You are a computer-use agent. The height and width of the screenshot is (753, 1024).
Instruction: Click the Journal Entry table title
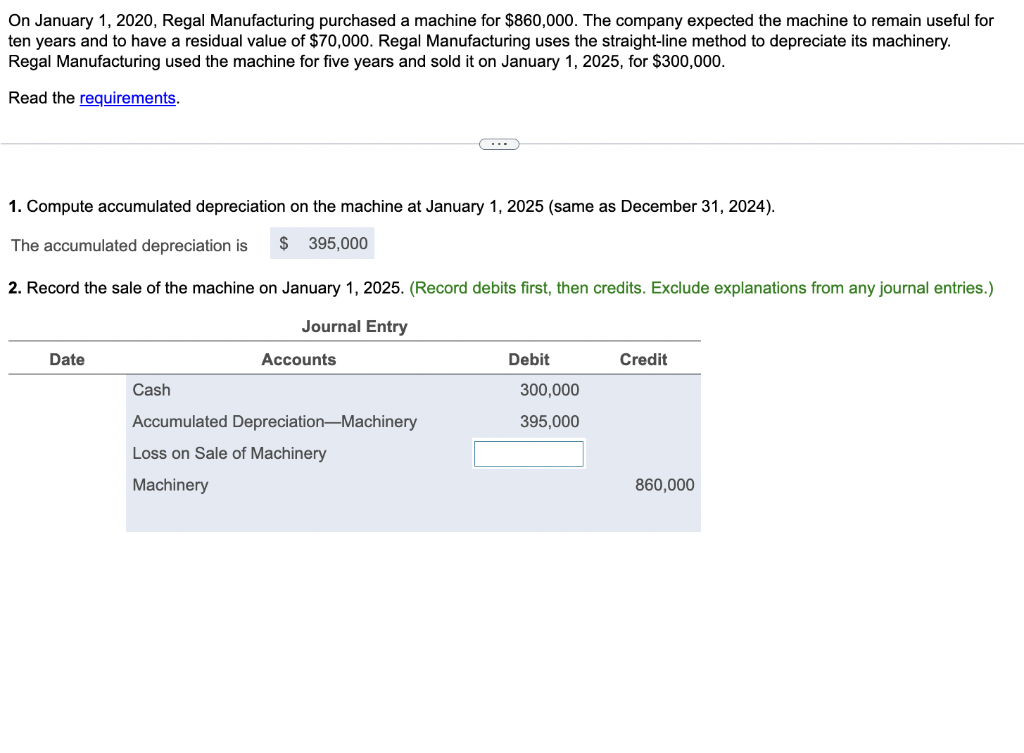[x=354, y=327]
